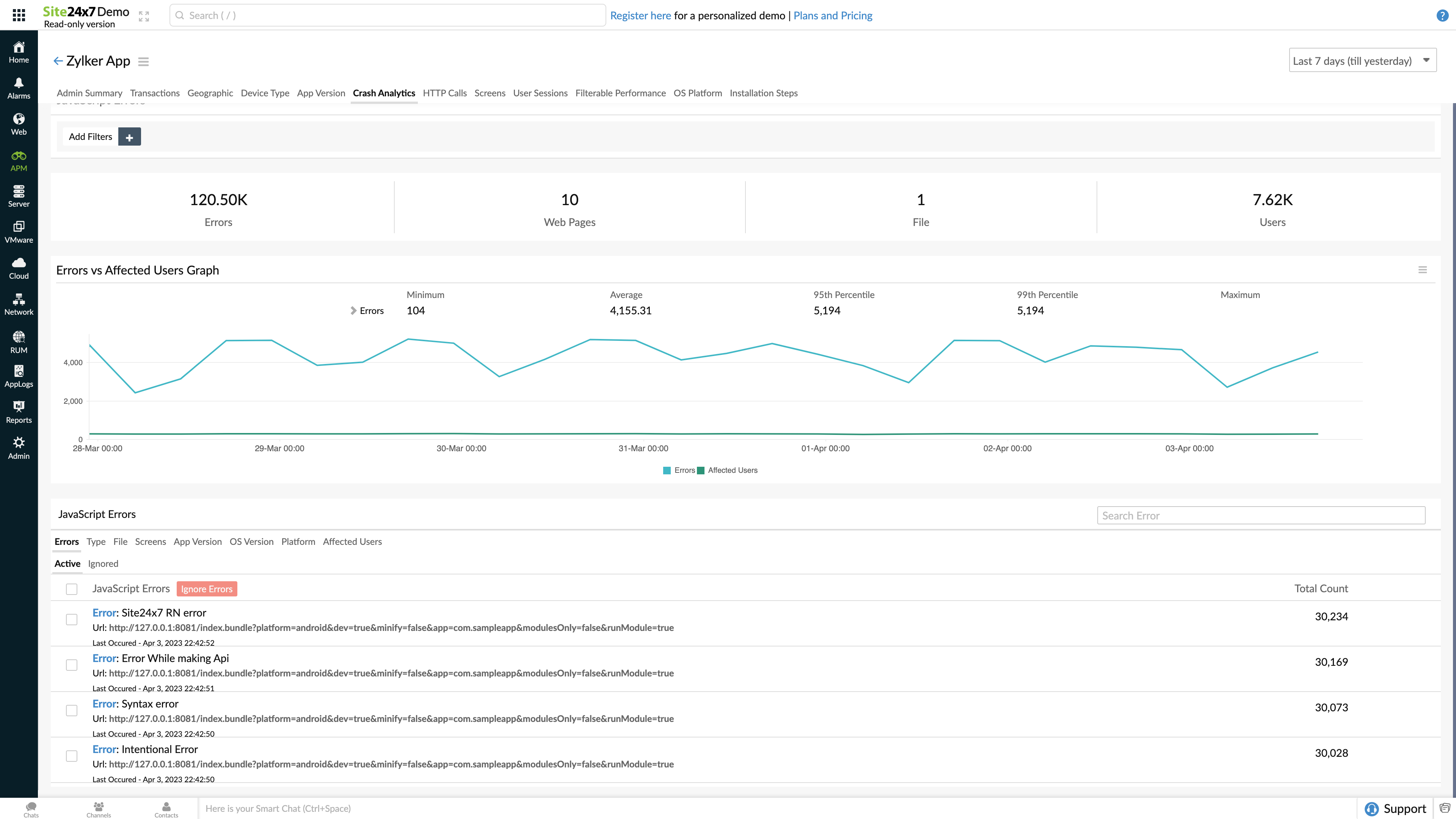Open the APM section in sidebar
Screen dimensions: 1456x819
pos(19,160)
